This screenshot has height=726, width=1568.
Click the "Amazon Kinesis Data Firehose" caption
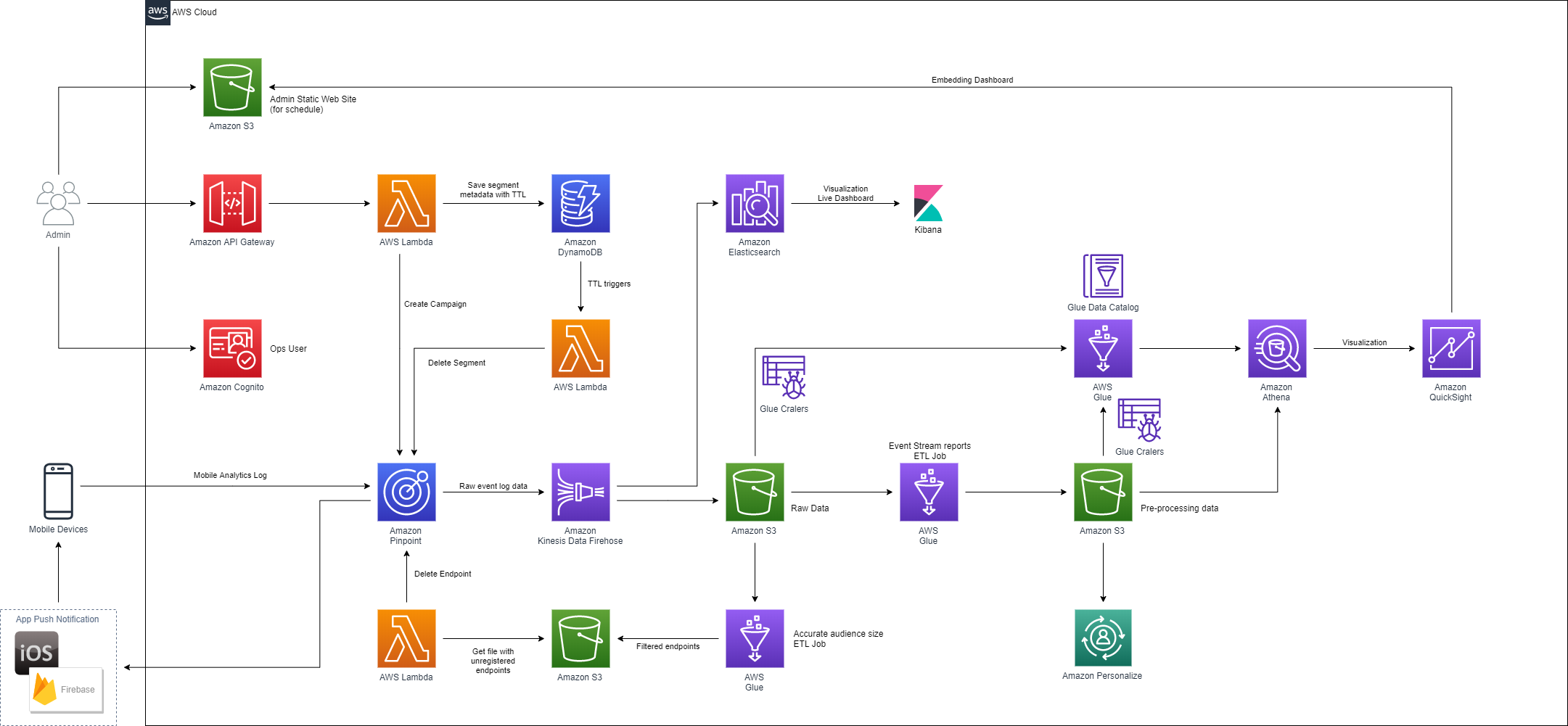(580, 536)
